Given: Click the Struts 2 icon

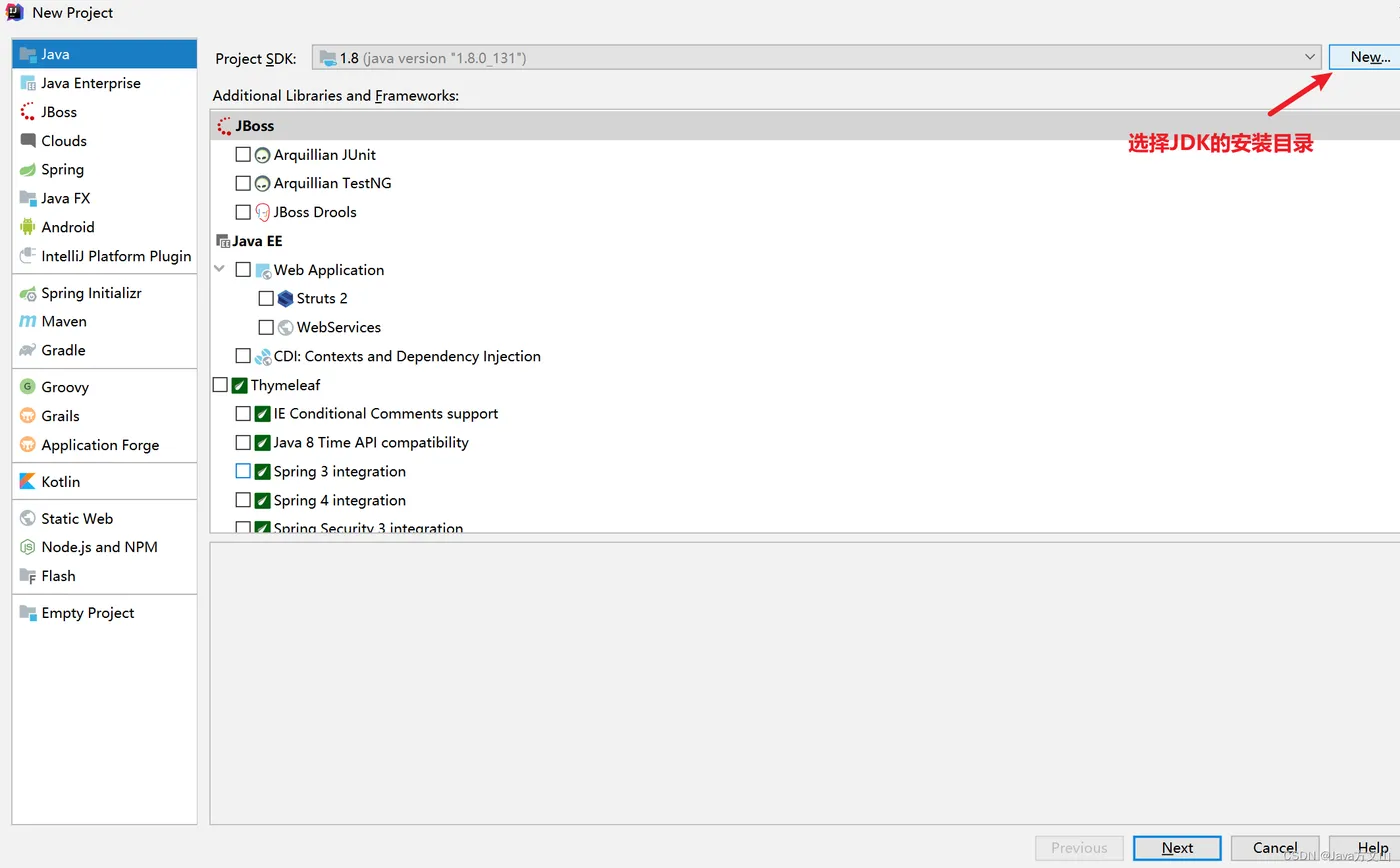Looking at the screenshot, I should (286, 298).
